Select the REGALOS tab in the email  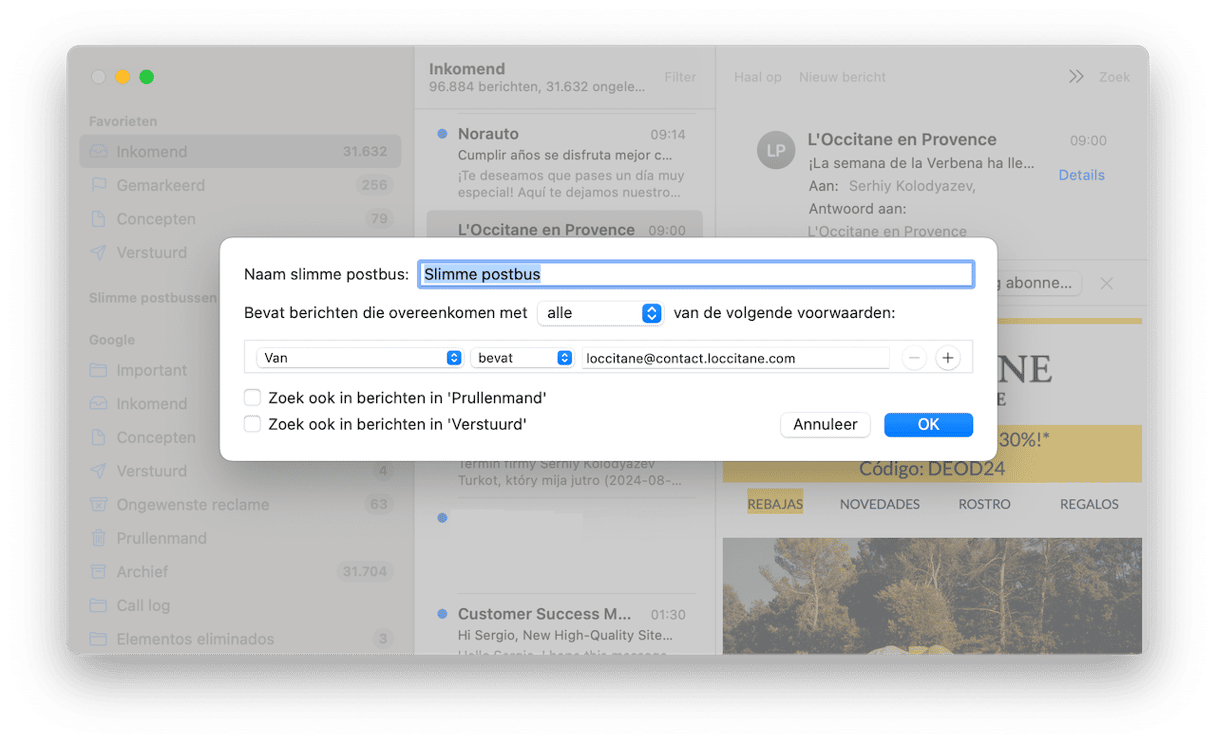tap(1089, 504)
